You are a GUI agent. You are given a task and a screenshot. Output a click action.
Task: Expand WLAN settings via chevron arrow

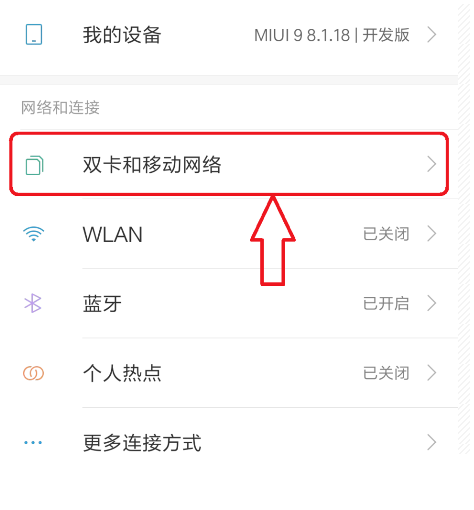point(432,234)
